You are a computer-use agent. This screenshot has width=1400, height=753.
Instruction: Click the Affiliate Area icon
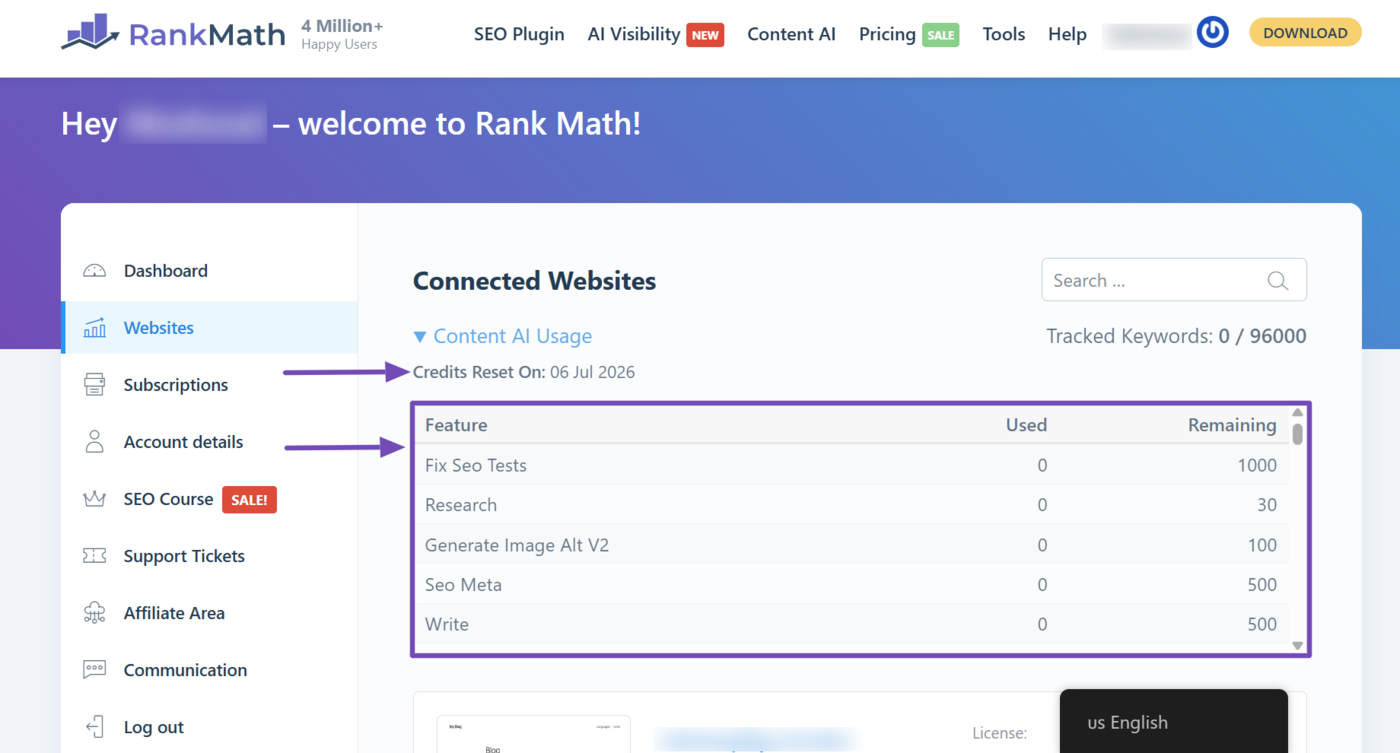point(95,613)
